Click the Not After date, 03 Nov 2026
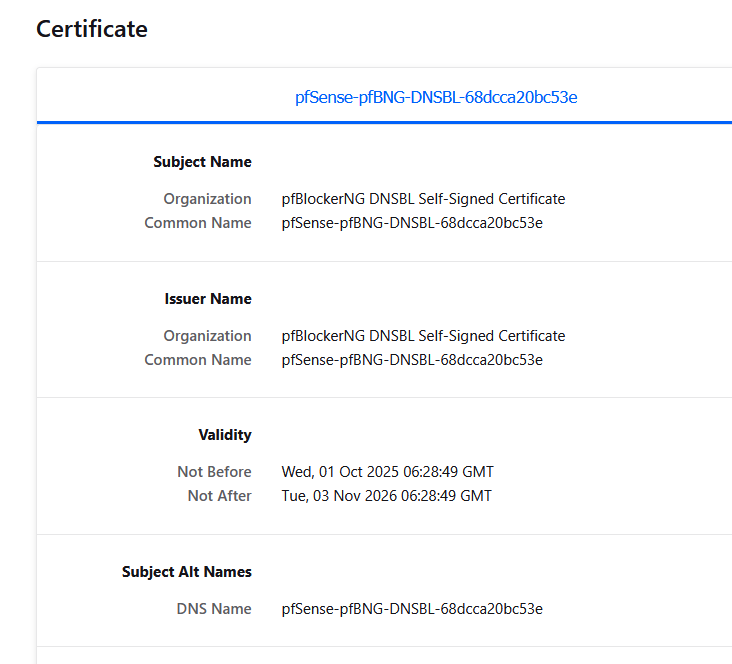The image size is (732, 664). pyautogui.click(x=387, y=496)
